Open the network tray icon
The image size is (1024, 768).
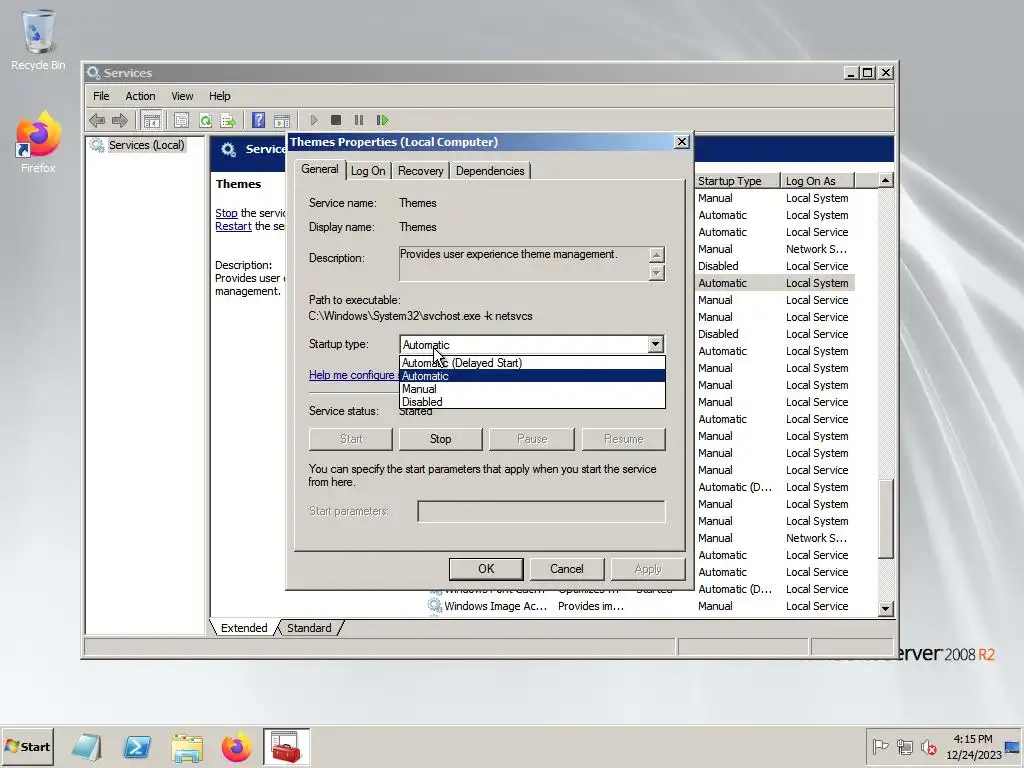coord(904,746)
